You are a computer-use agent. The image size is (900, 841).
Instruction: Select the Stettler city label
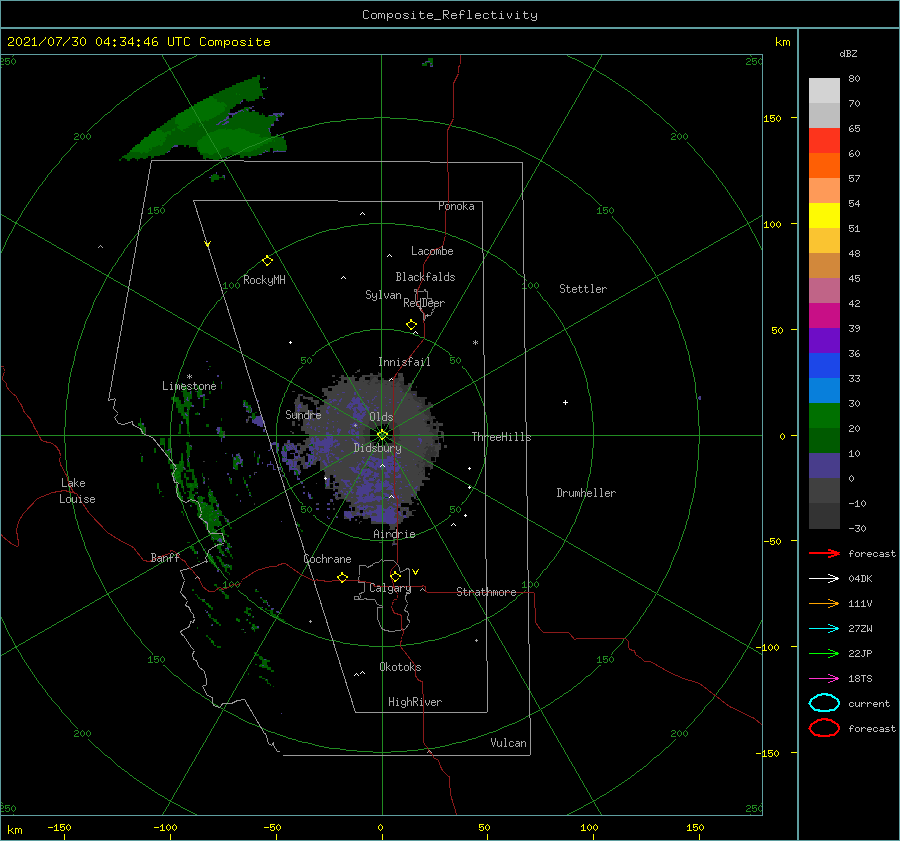583,289
